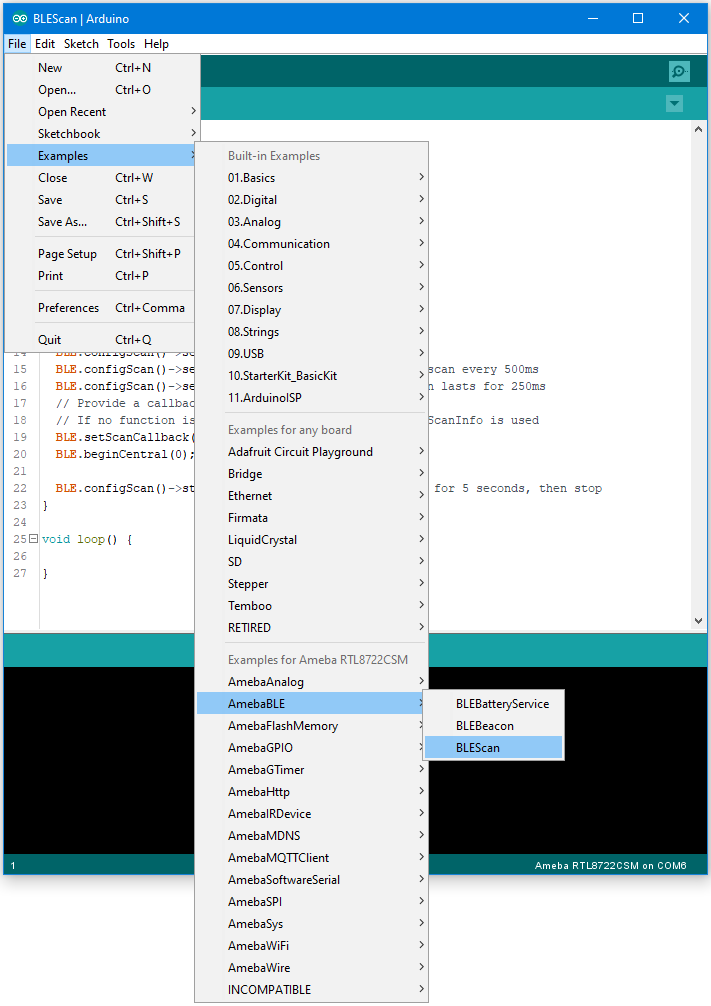Click the tab options dropdown arrow
This screenshot has width=711, height=1006.
[x=674, y=104]
